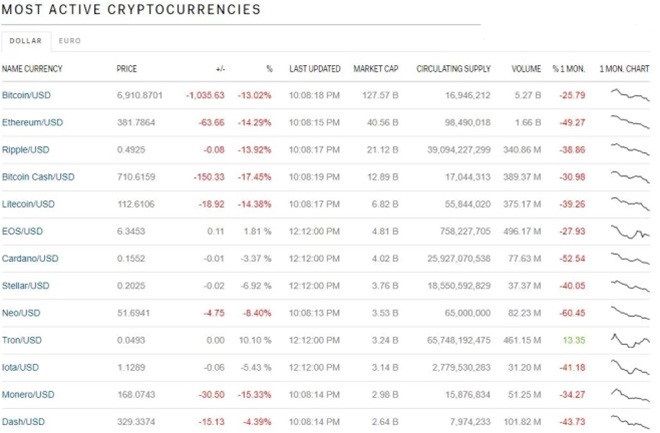Open the Litecoin/USD link
The image size is (660, 433).
tap(28, 204)
